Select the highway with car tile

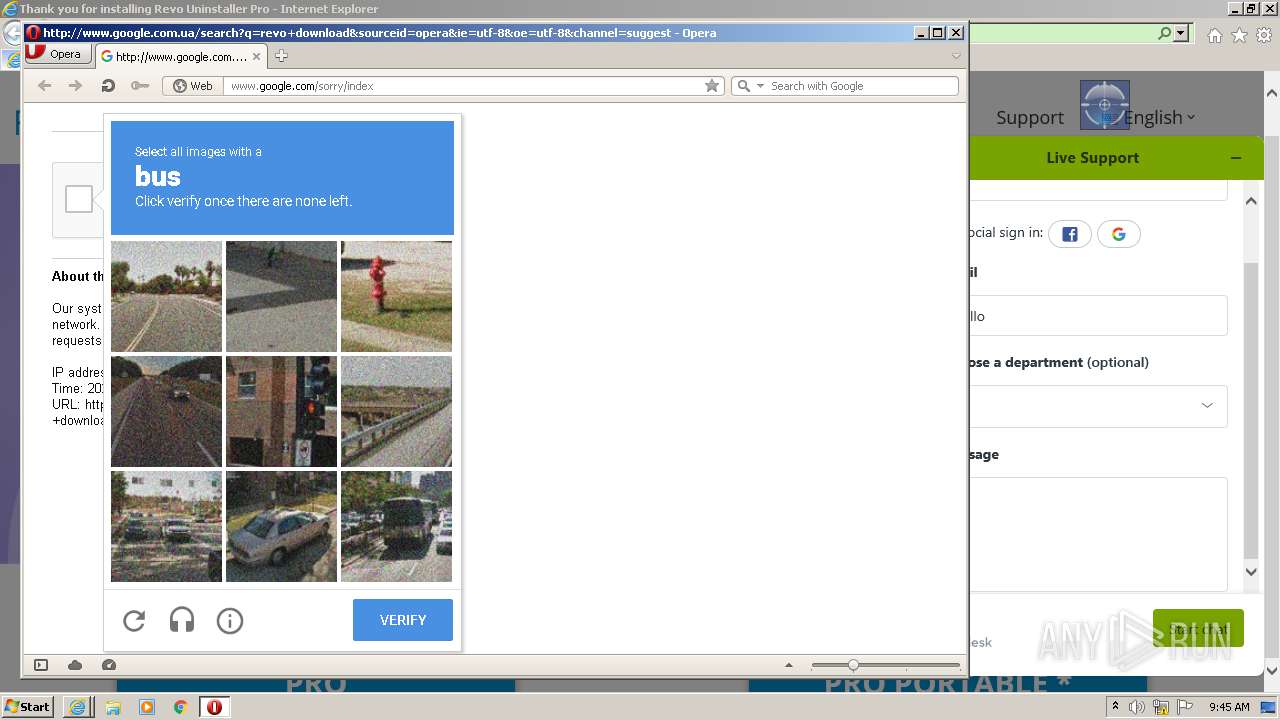[x=166, y=411]
